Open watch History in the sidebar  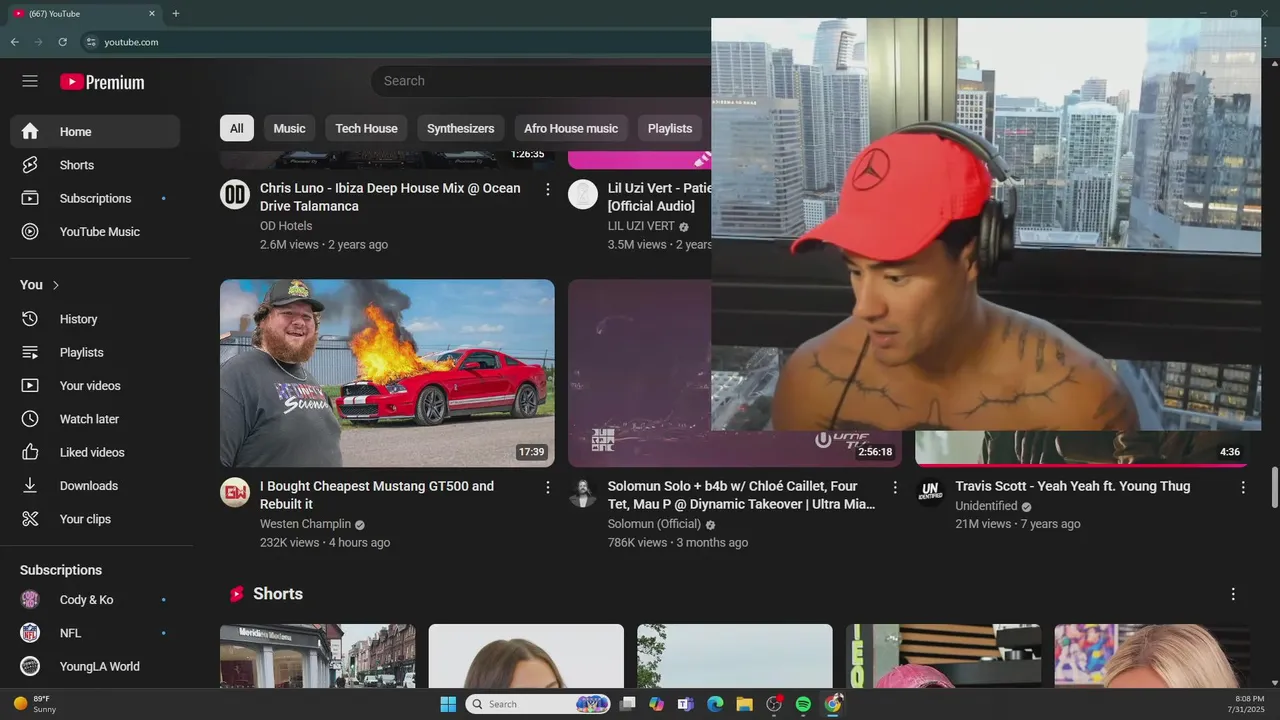(95, 319)
